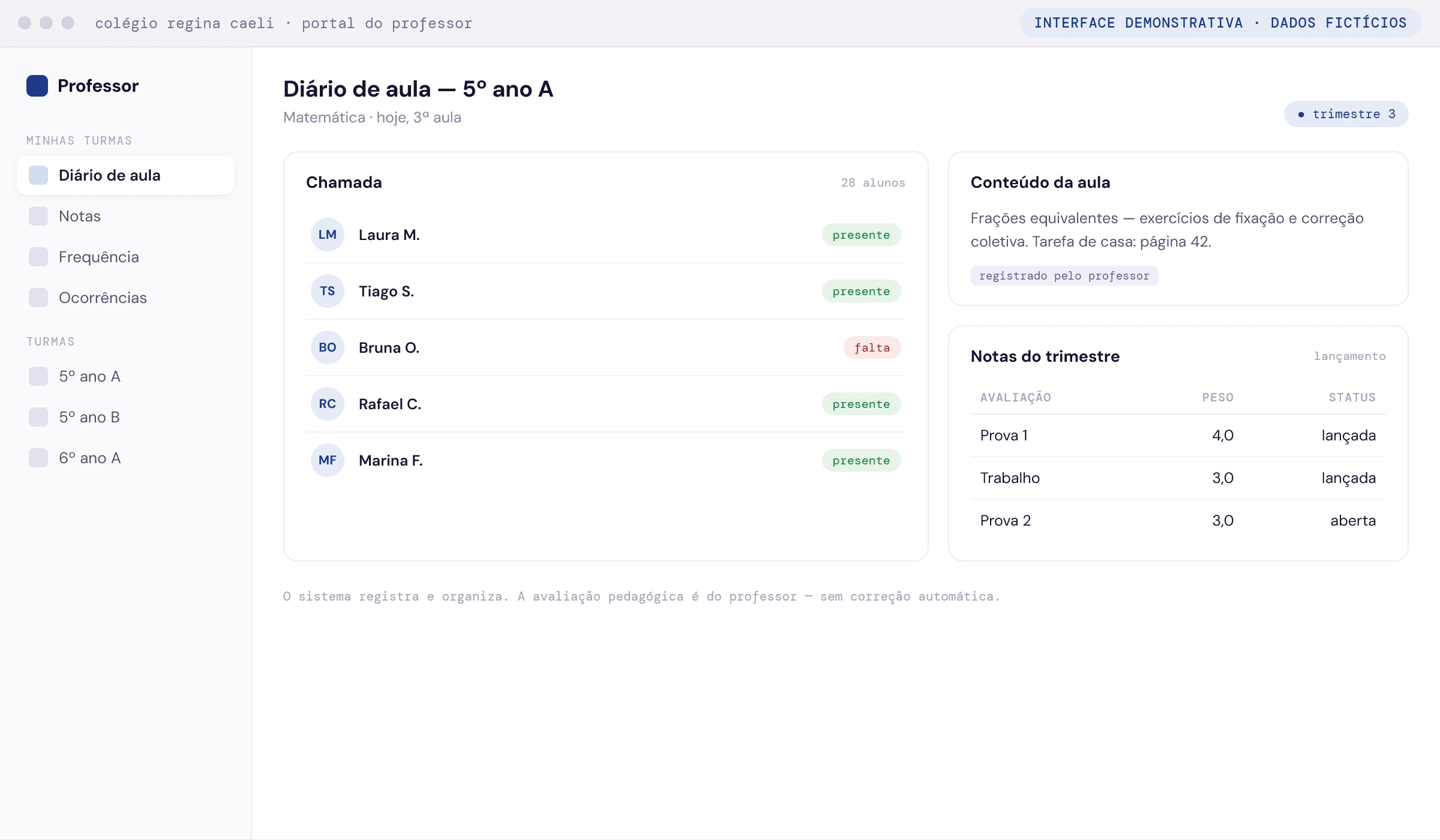Click the 28 alunos count
The width and height of the screenshot is (1440, 840).
[x=873, y=182]
